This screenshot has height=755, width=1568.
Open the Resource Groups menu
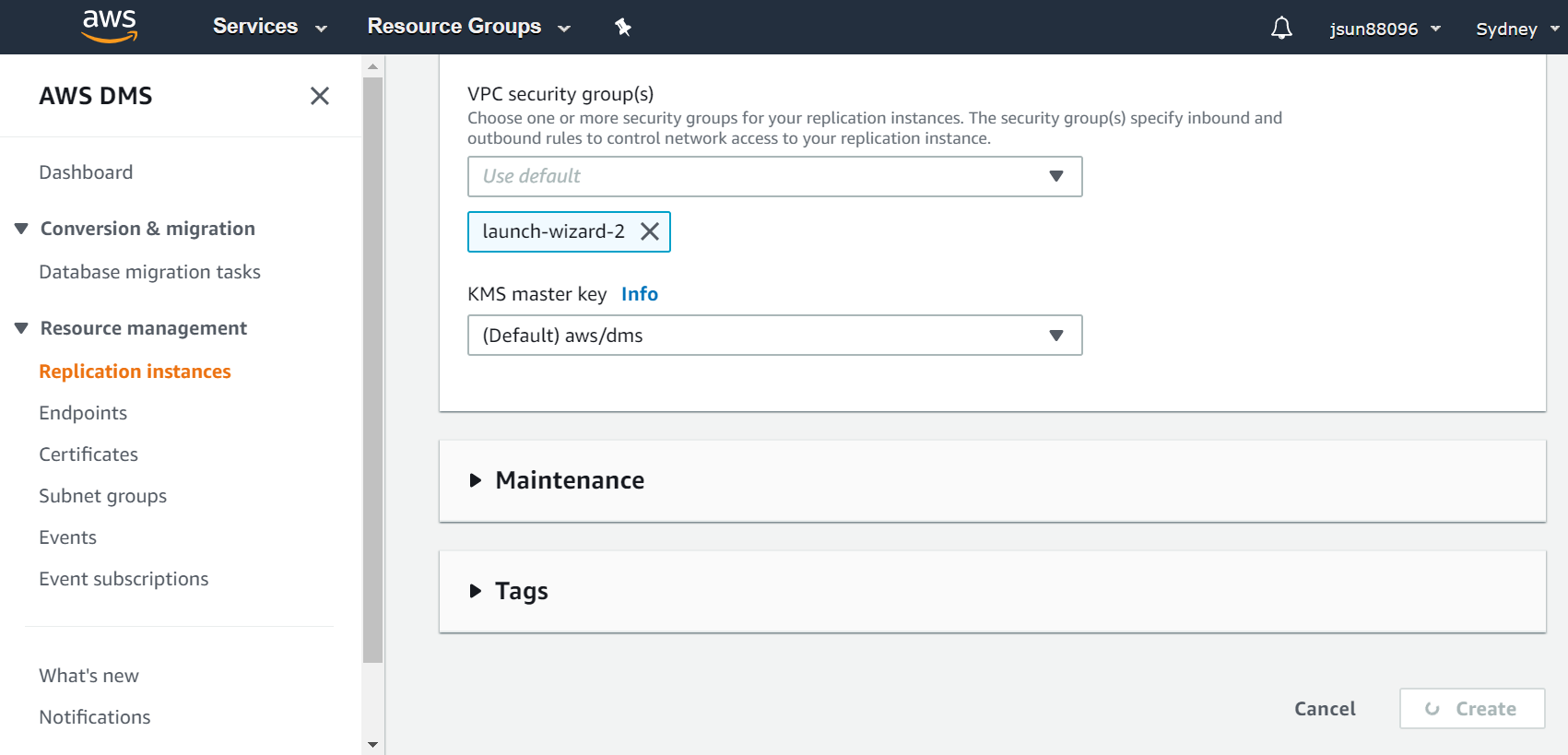click(468, 27)
